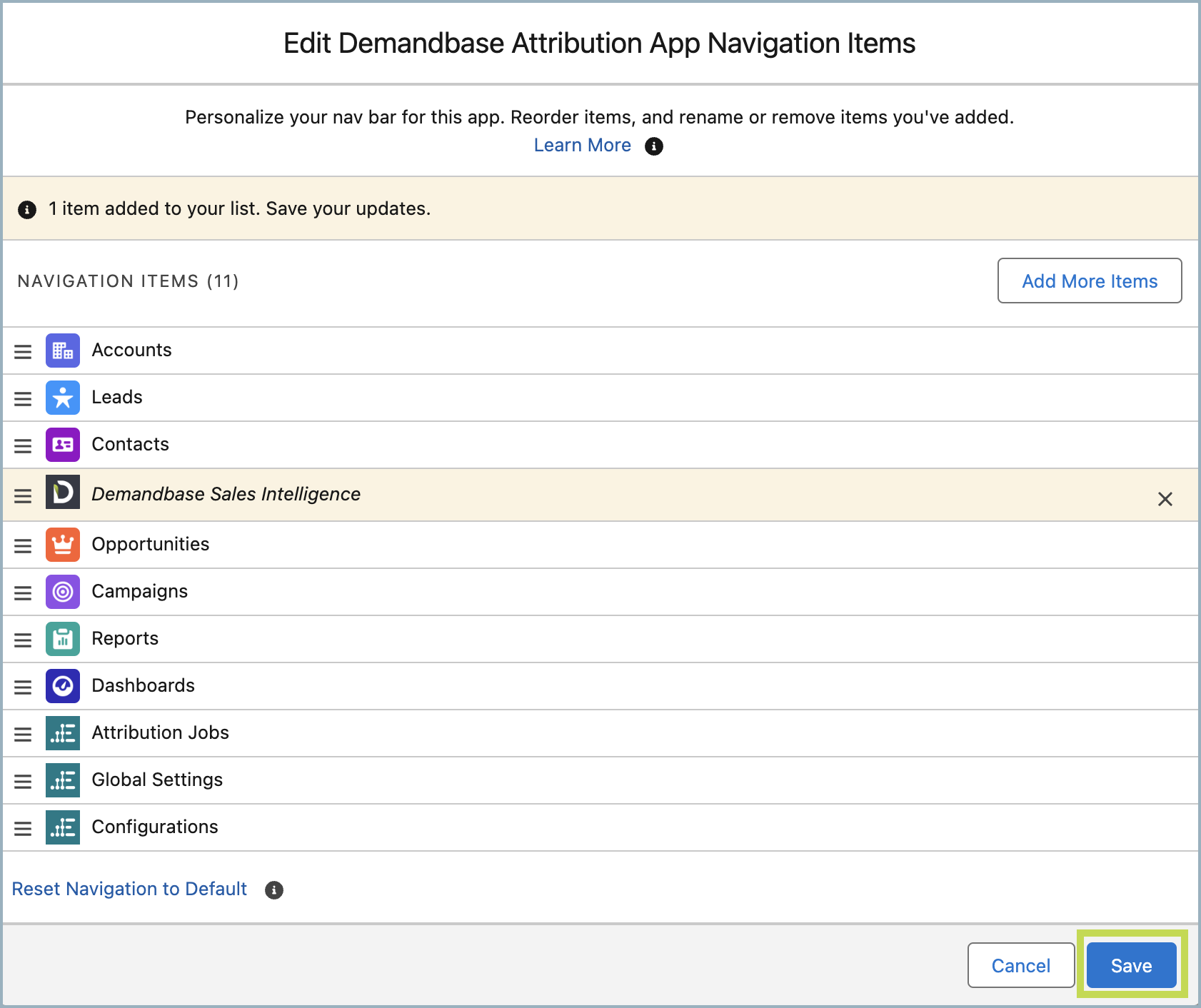Cancel editing navigation items
This screenshot has height=1008, width=1201.
(x=1021, y=965)
